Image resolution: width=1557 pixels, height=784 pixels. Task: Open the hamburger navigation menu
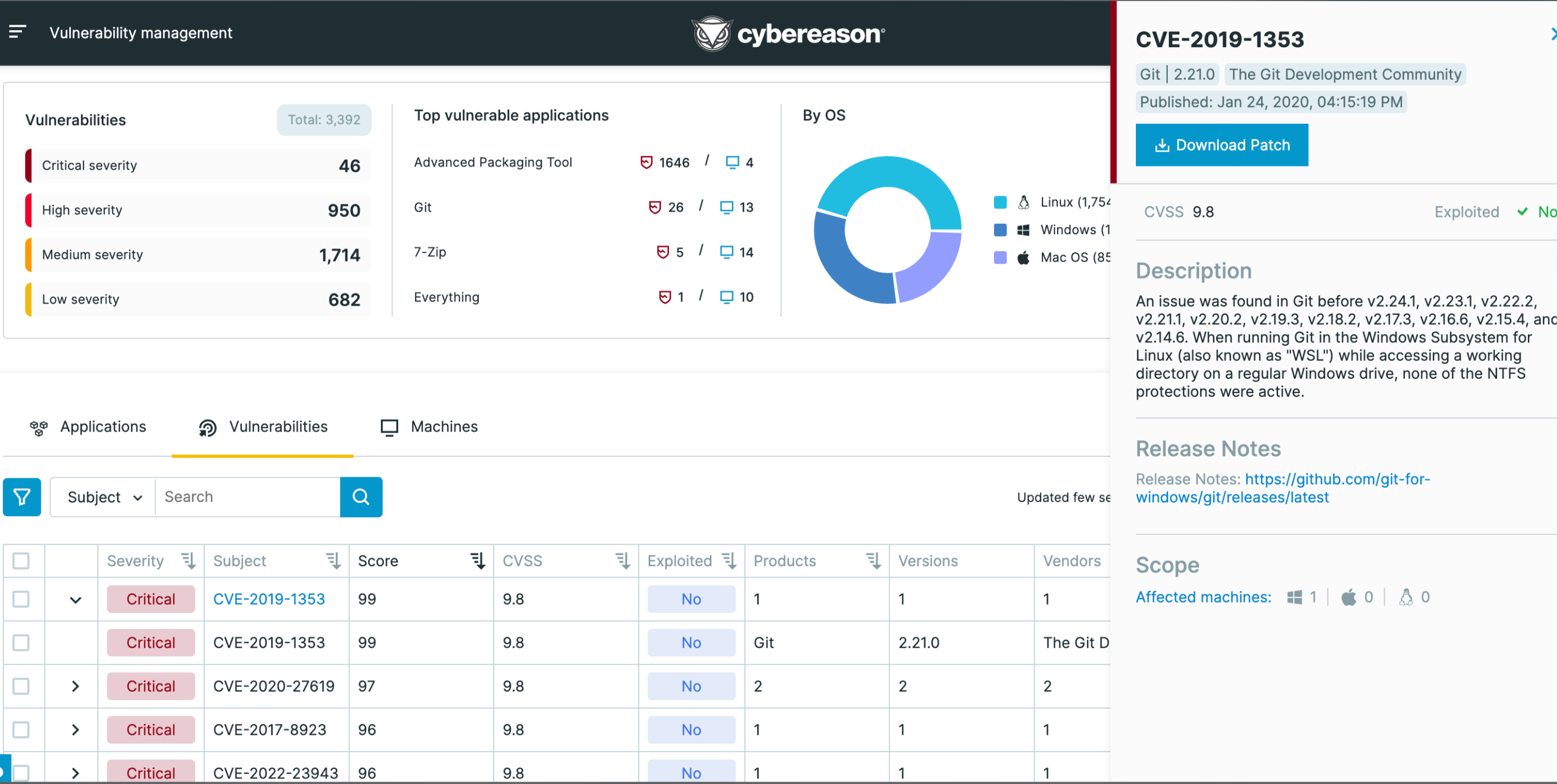(x=18, y=32)
